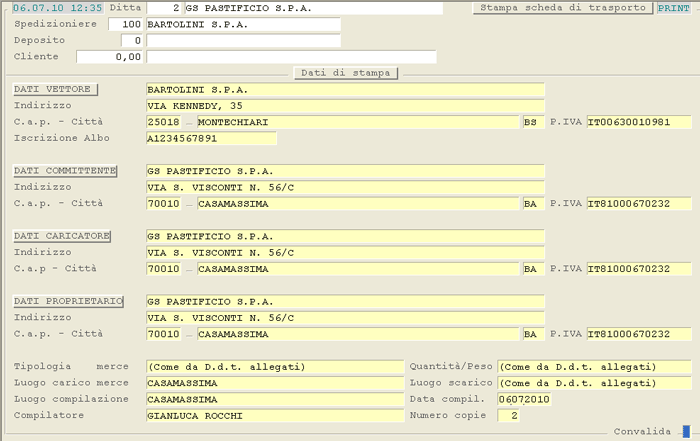Click the PRINT label at top right
This screenshot has height=441, width=700.
(x=673, y=8)
